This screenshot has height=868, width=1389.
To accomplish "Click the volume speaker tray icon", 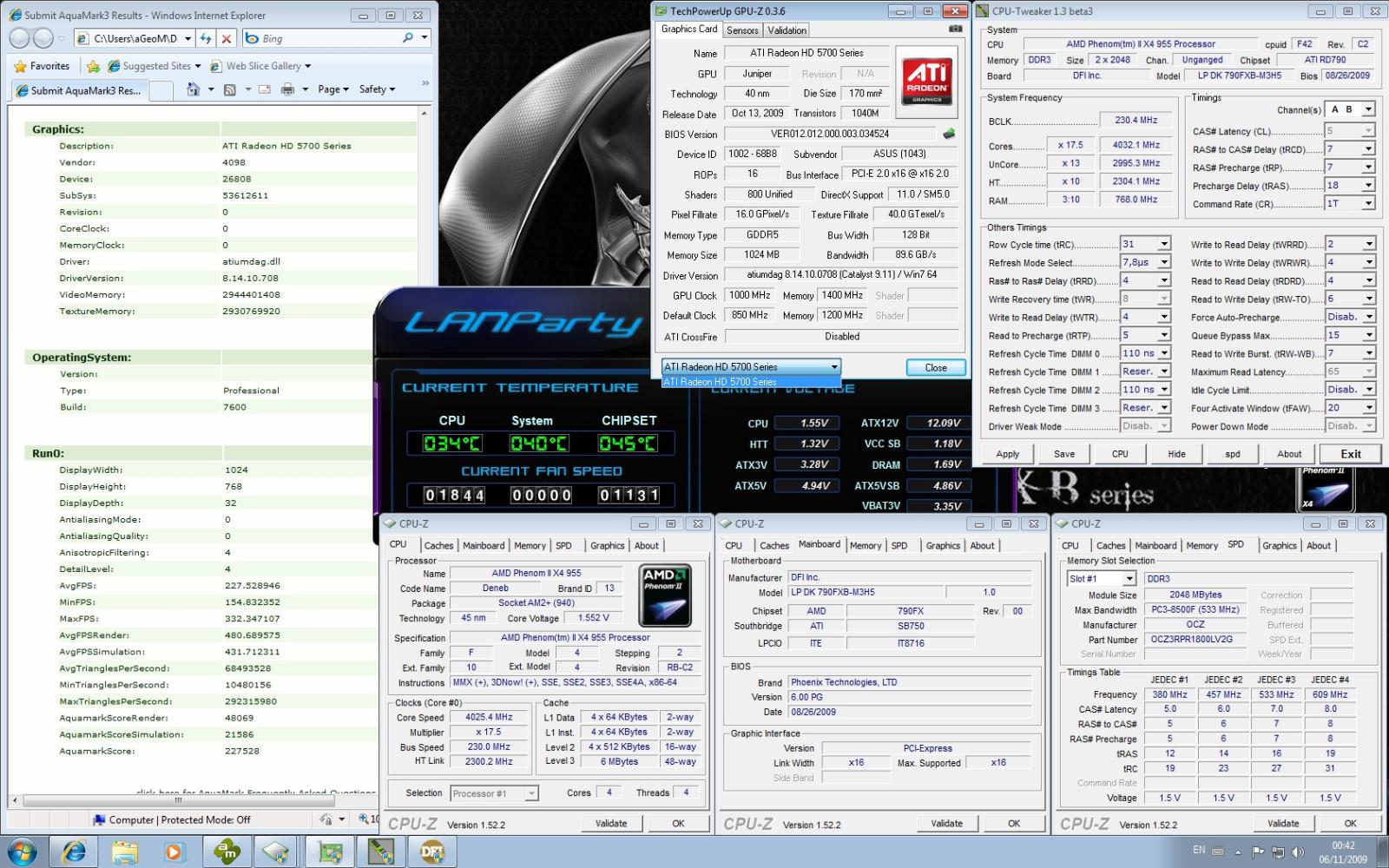I will (1298, 852).
